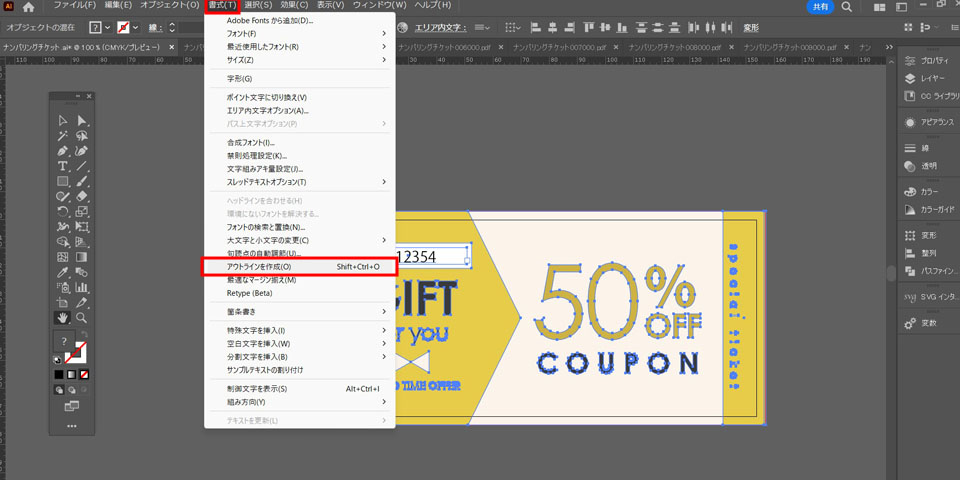This screenshot has height=480, width=960.
Task: Open the カラー (Color) panel
Action: 929,191
